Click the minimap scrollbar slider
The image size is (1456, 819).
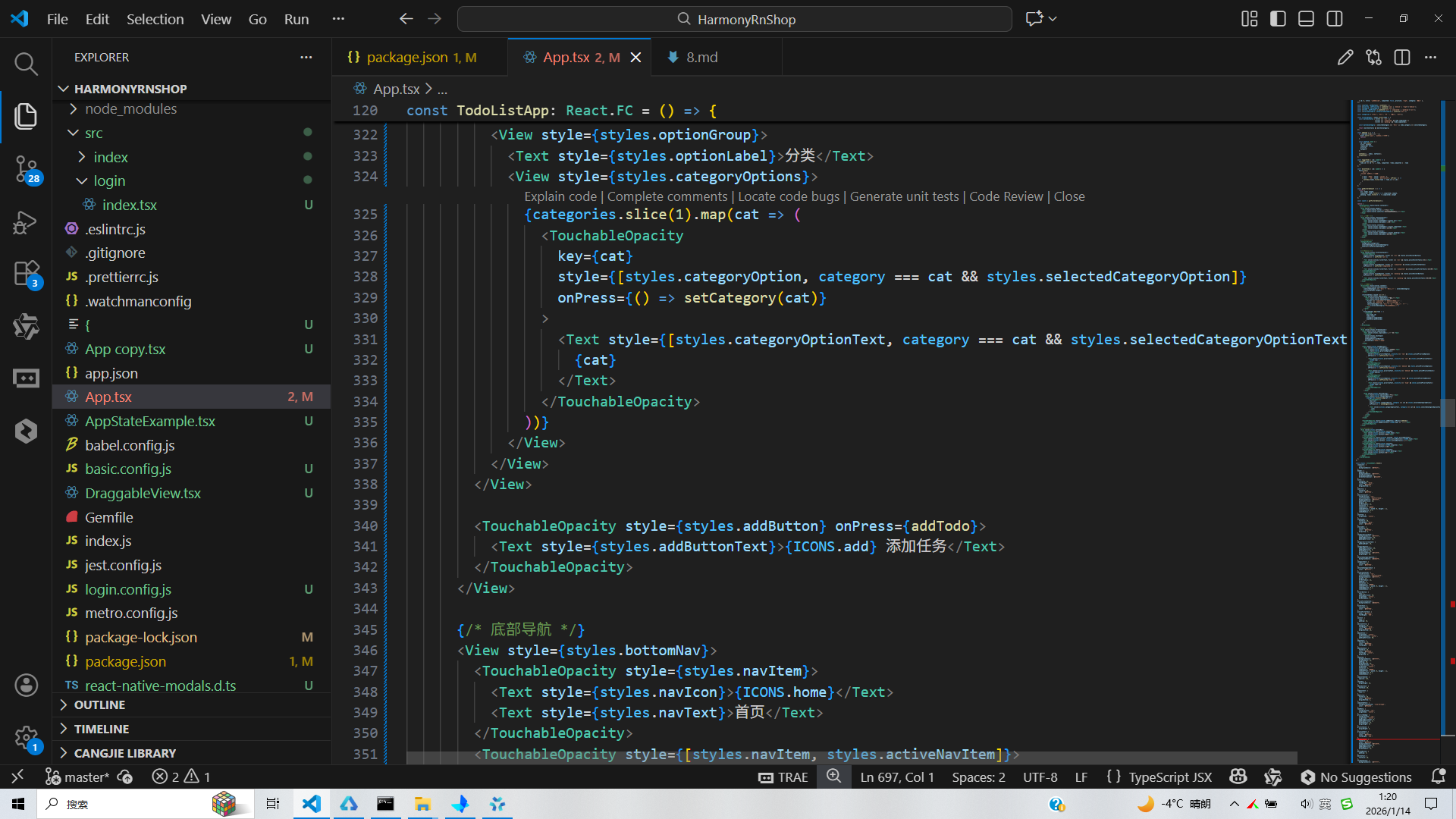coord(1448,413)
